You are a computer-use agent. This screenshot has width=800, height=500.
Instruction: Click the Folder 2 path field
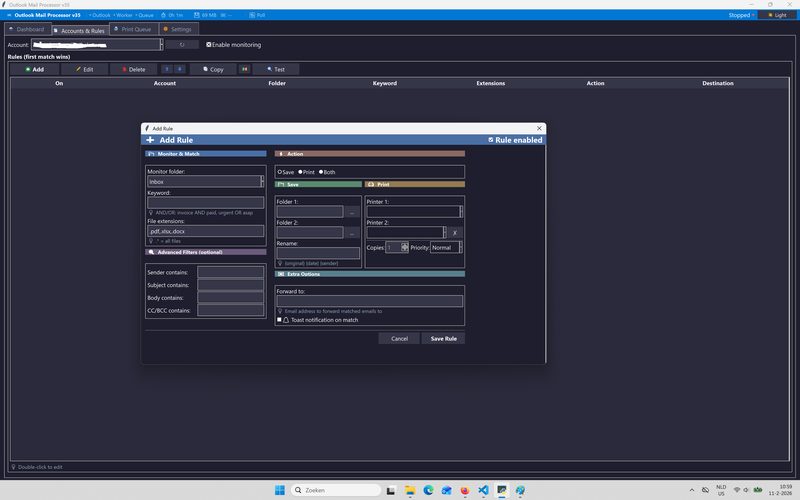[310, 233]
